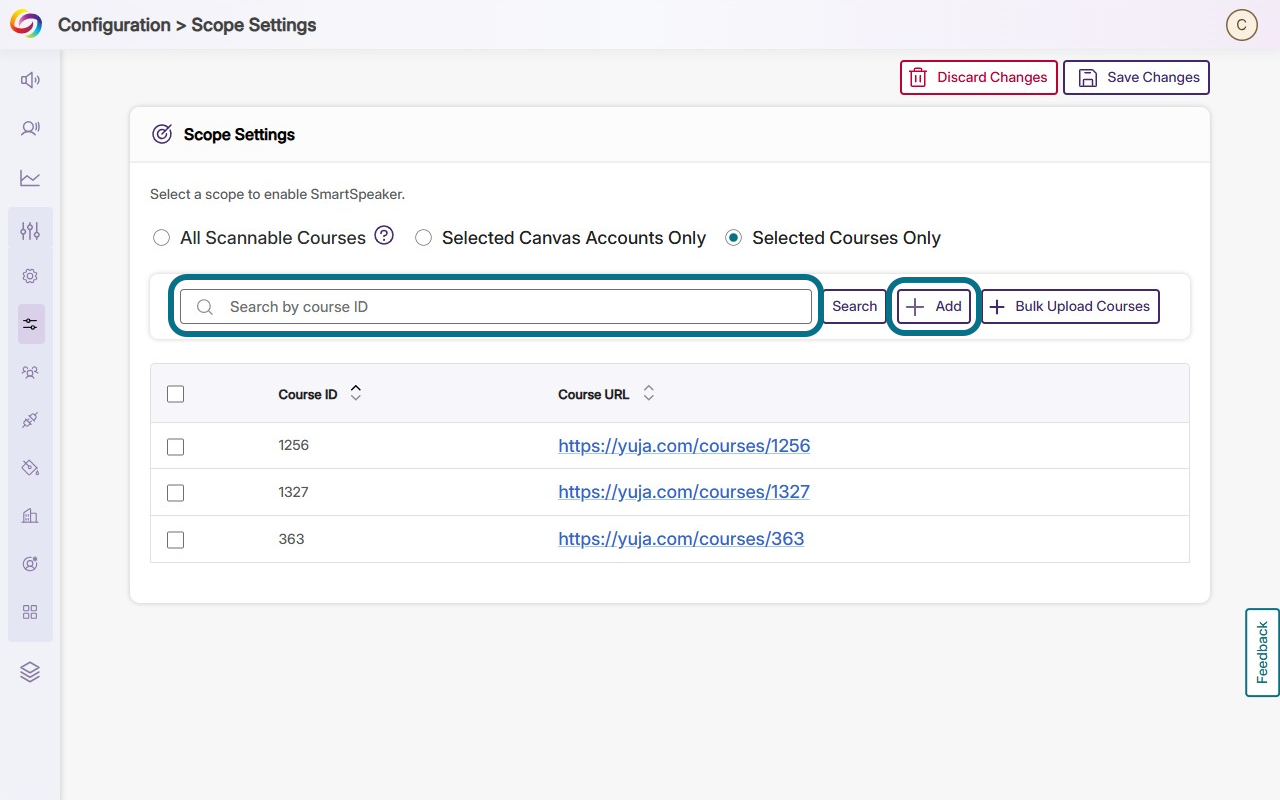Screen dimensions: 1280x800
Task: Click Bulk Upload Courses button
Action: pos(1070,306)
